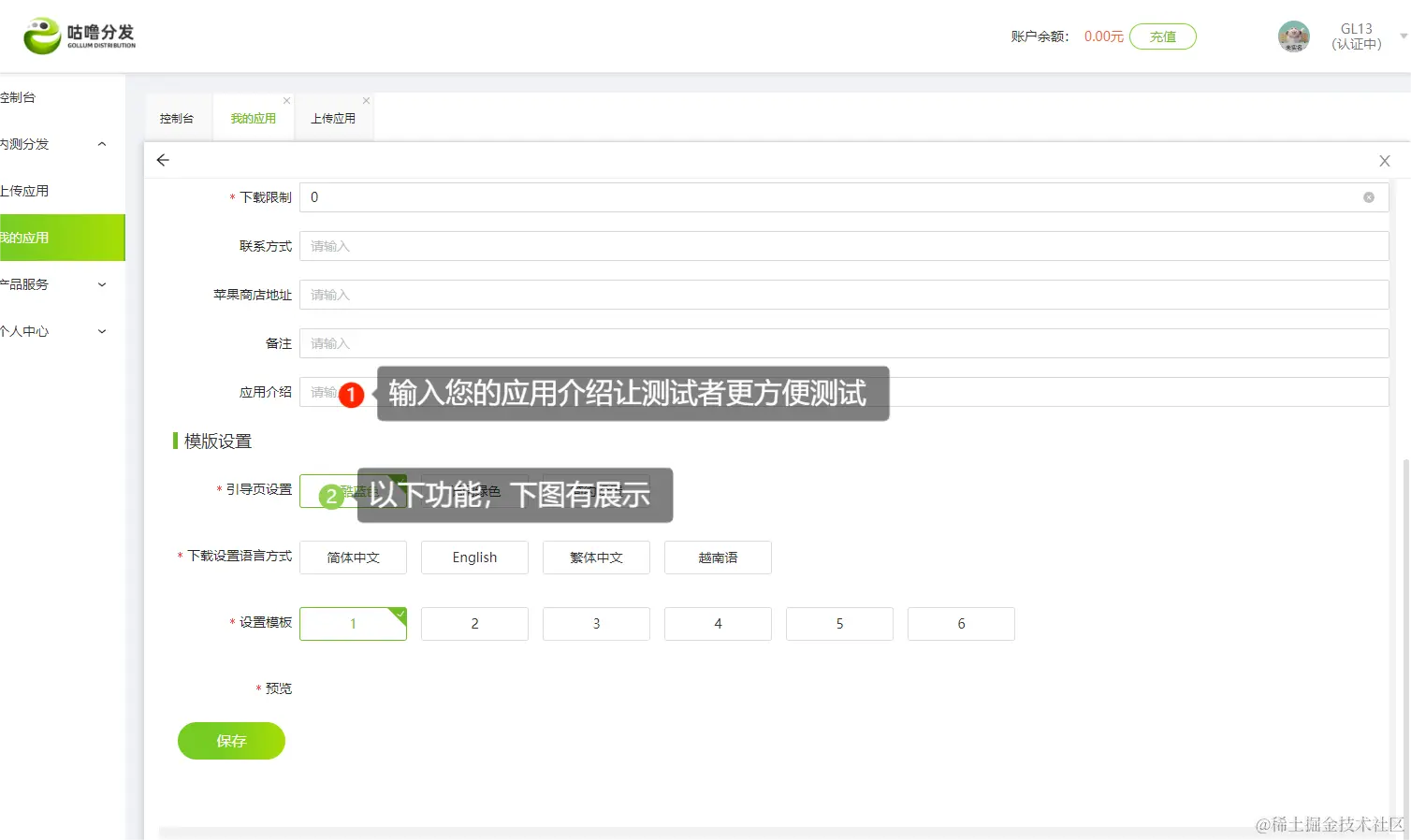Switch to the 控制台 tab

point(178,117)
